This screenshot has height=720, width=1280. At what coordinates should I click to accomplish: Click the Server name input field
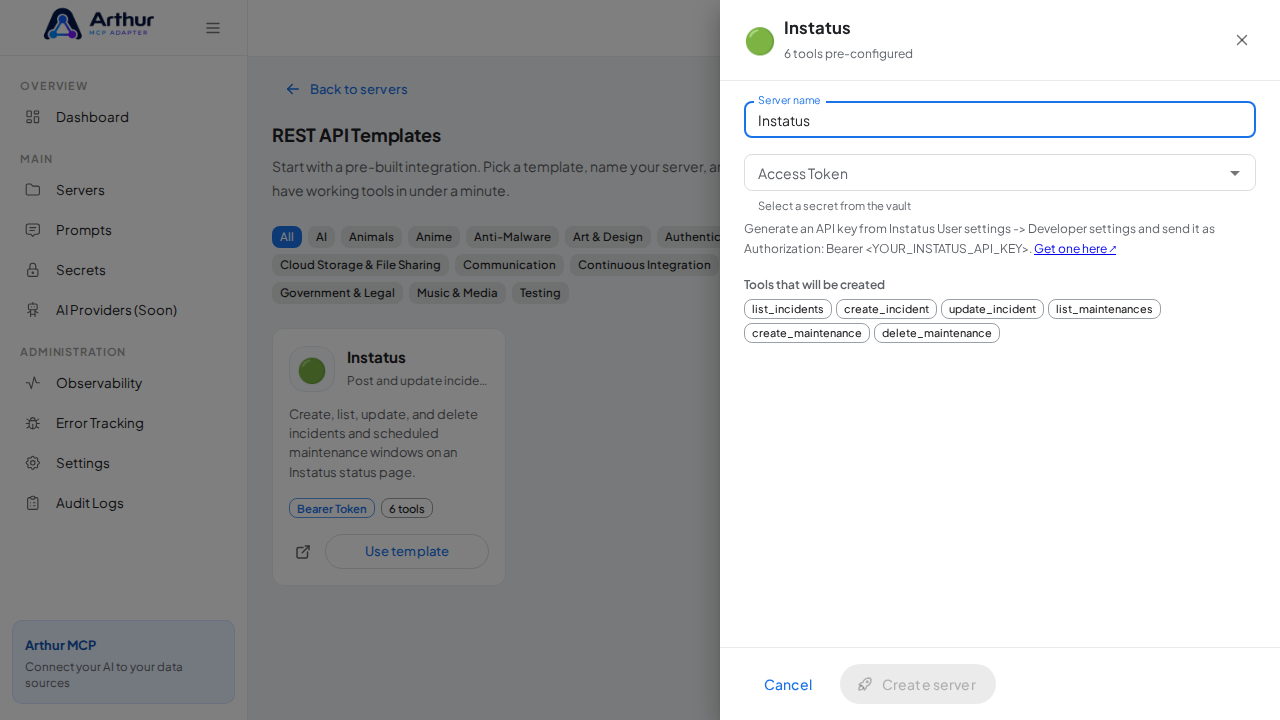(1000, 120)
